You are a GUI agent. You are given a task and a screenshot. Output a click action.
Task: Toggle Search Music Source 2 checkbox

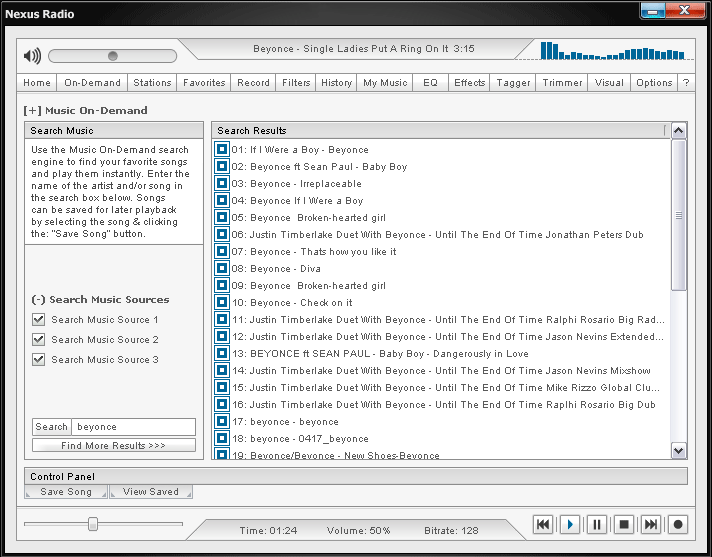(x=39, y=340)
